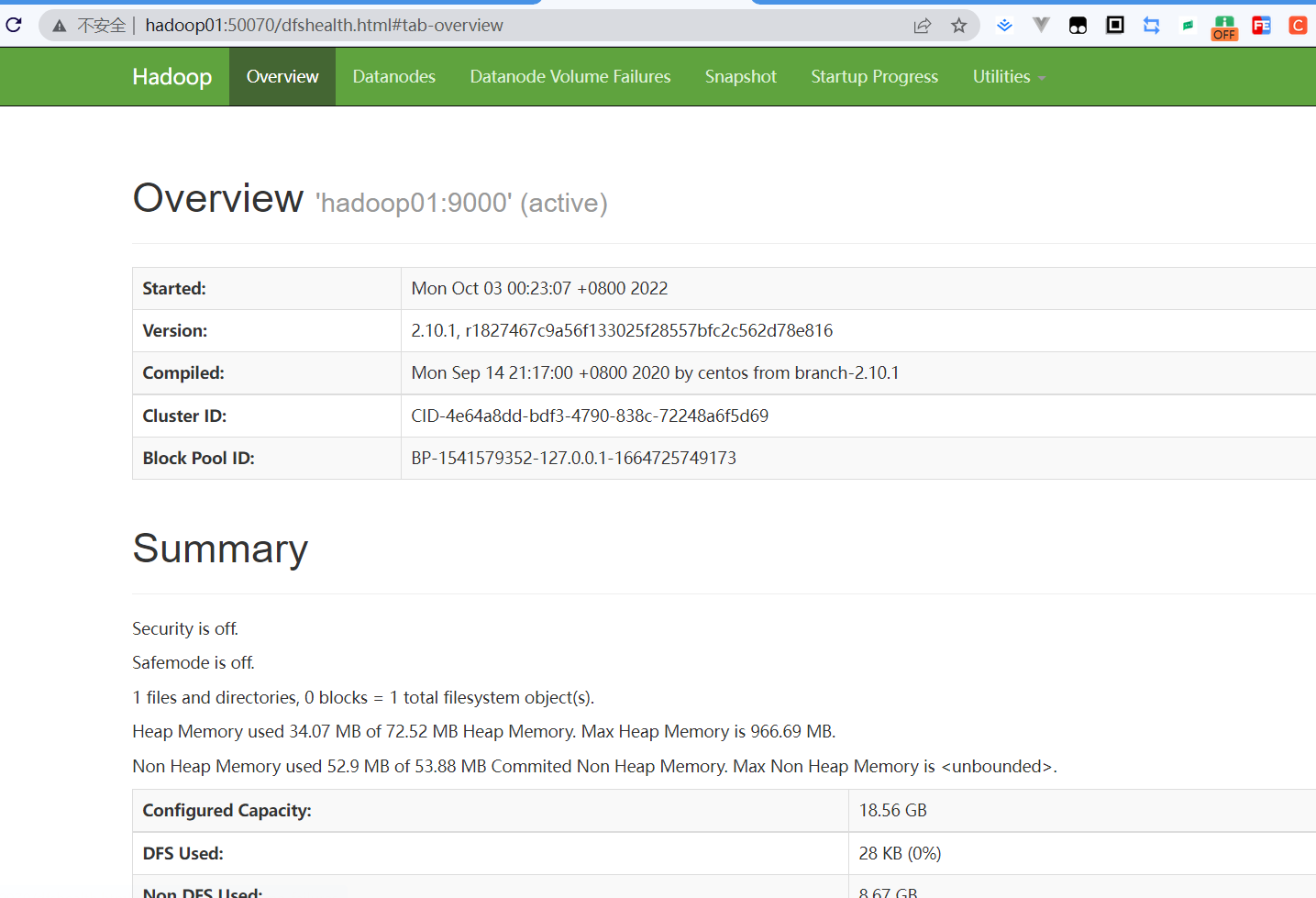
Task: Click the black square extension icon
Action: pyautogui.click(x=1114, y=26)
